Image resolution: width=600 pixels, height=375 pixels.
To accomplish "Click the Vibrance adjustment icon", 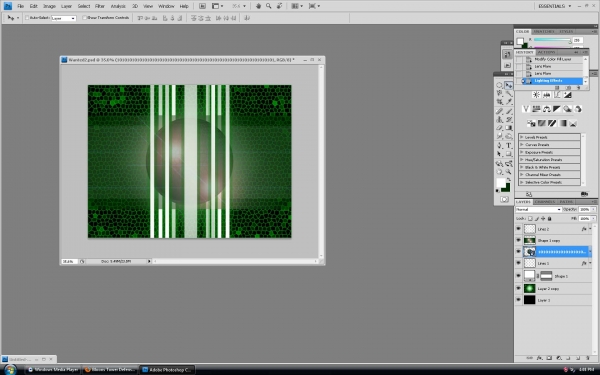I will click(x=526, y=109).
